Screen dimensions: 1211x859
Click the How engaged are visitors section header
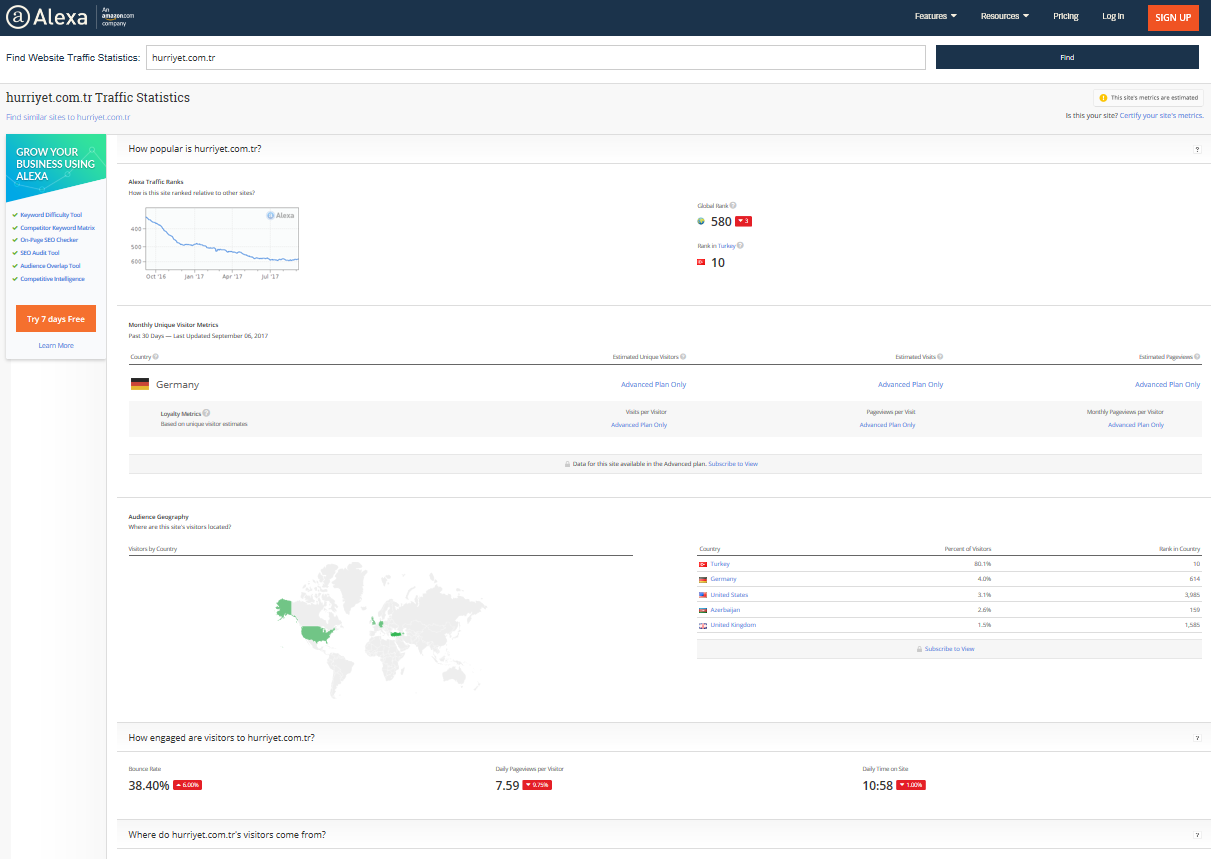pyautogui.click(x=664, y=738)
